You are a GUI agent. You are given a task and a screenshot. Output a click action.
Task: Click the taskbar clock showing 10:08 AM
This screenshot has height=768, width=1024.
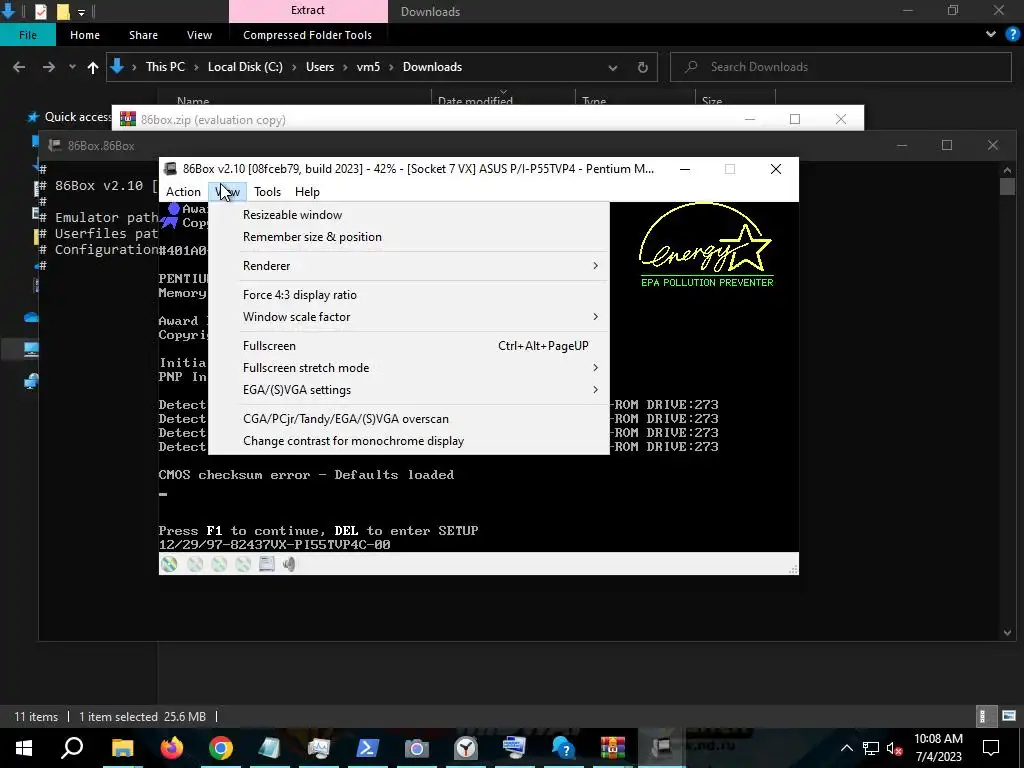pyautogui.click(x=938, y=748)
